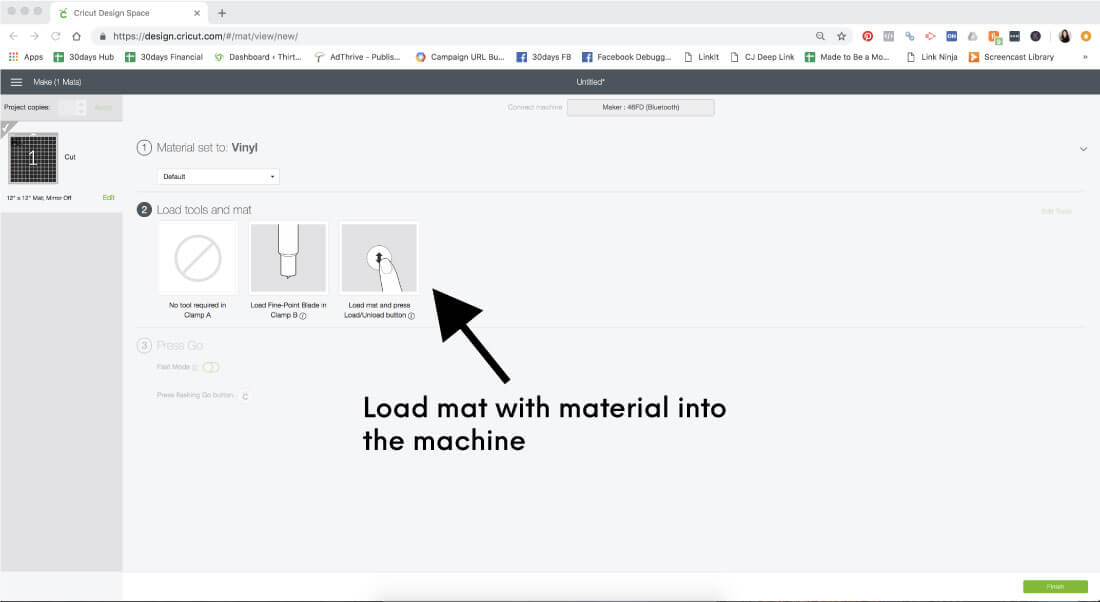
Task: Reload the page
Action: click(x=55, y=36)
